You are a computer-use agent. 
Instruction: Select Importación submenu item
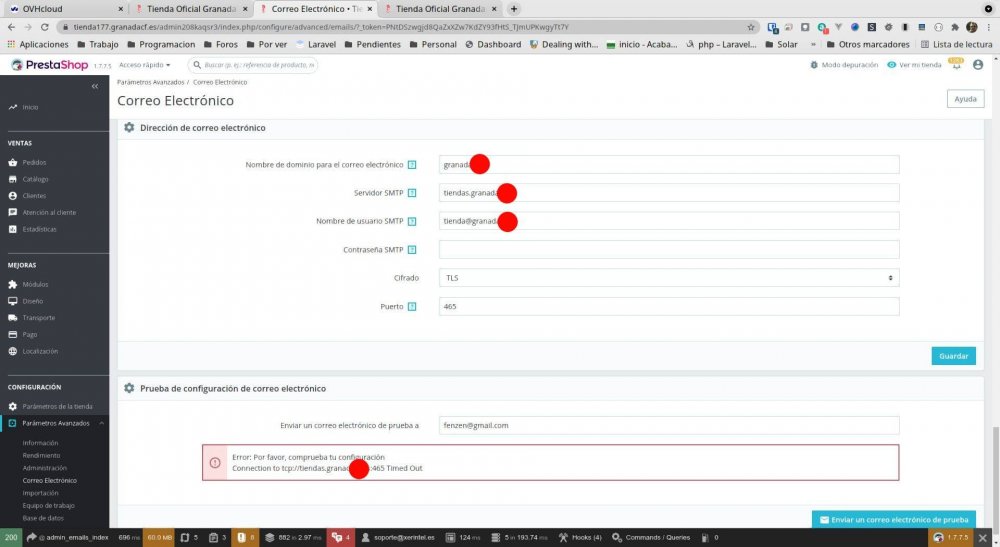point(40,493)
